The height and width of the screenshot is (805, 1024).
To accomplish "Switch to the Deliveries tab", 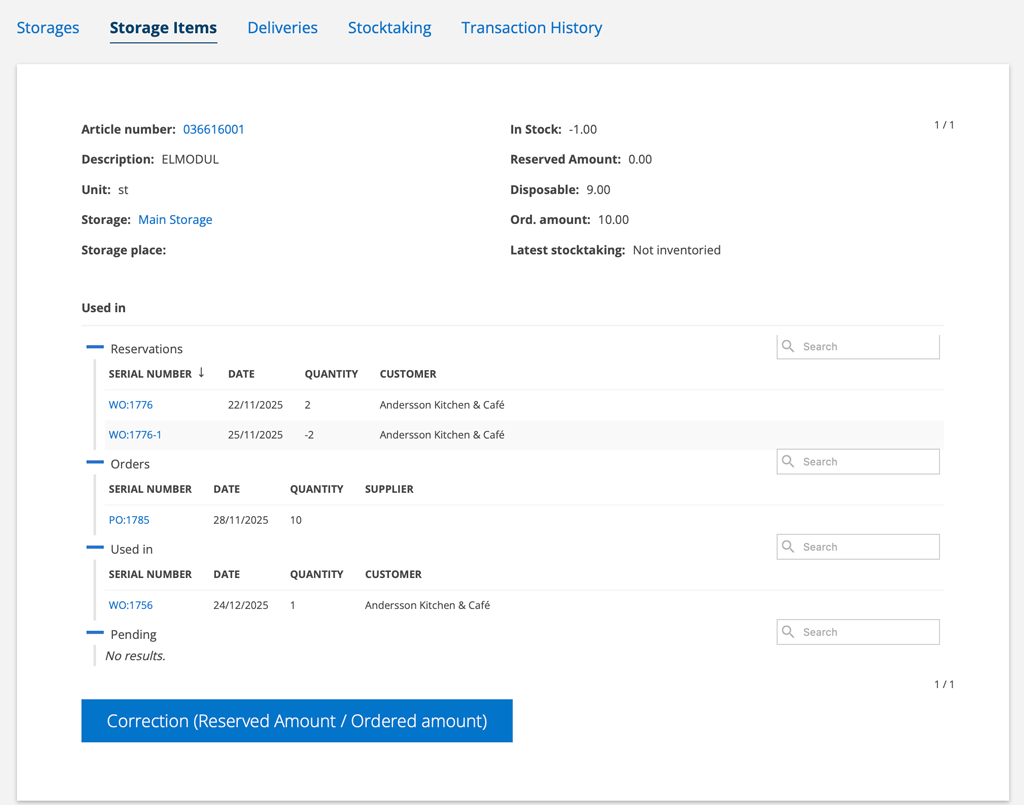I will point(282,28).
